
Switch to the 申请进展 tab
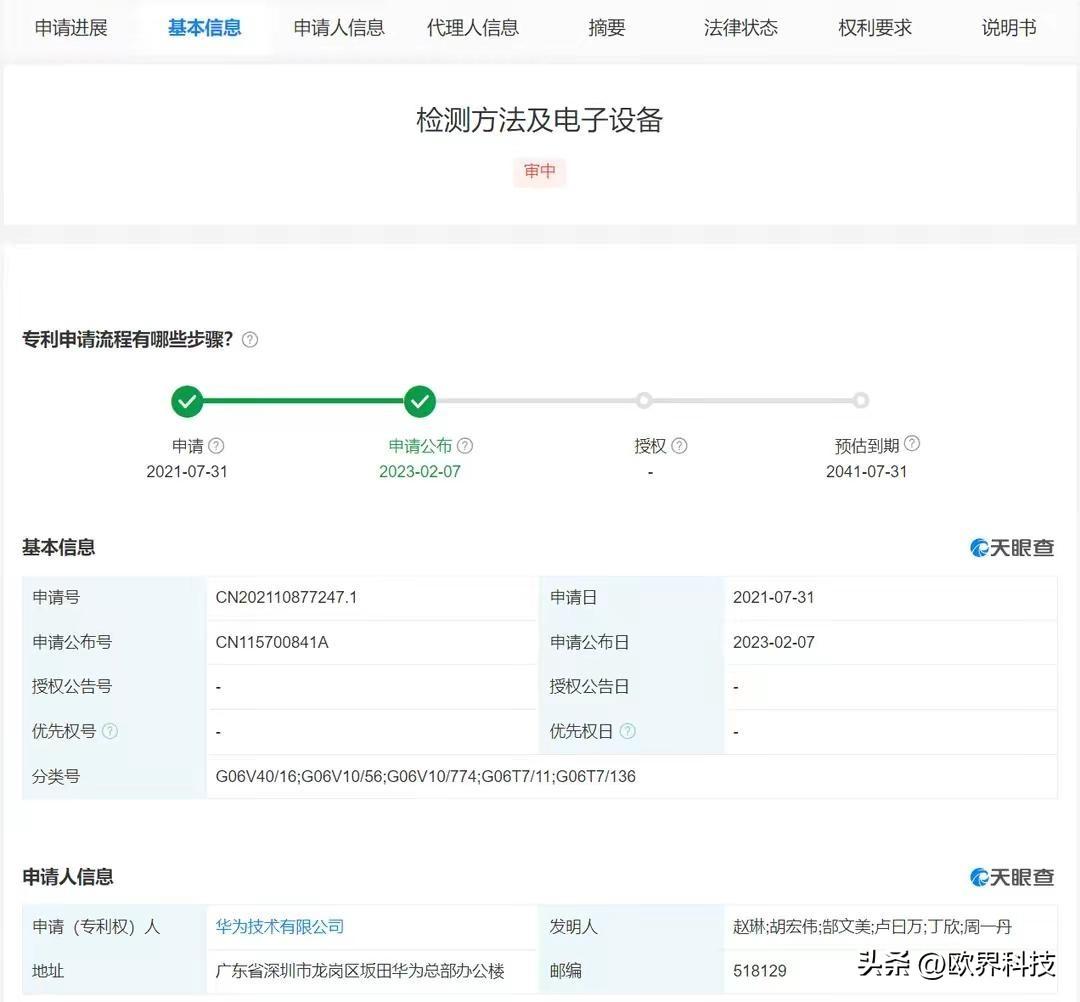click(x=71, y=28)
